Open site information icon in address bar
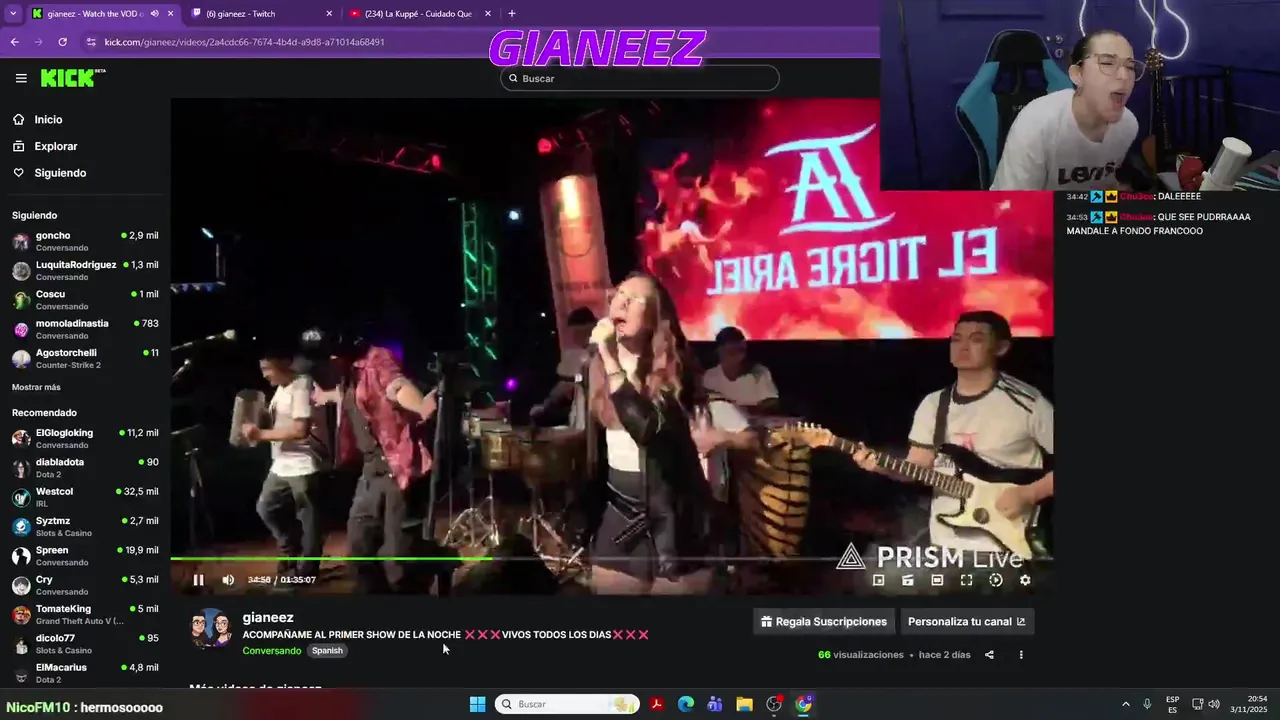The height and width of the screenshot is (720, 1280). 91,42
